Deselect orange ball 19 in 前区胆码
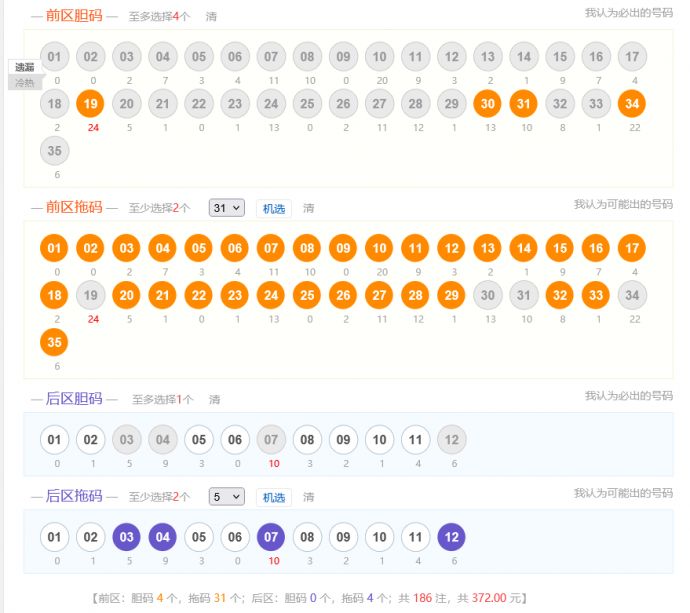This screenshot has height=613, width=690. (x=90, y=103)
